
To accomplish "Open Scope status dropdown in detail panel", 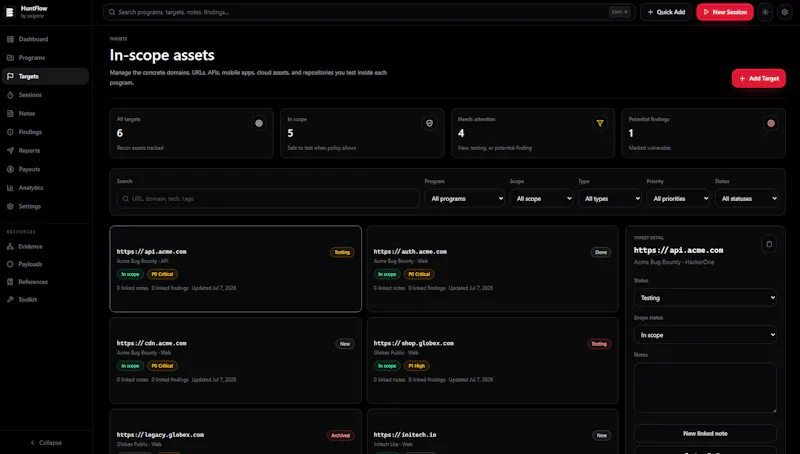I will coord(705,335).
